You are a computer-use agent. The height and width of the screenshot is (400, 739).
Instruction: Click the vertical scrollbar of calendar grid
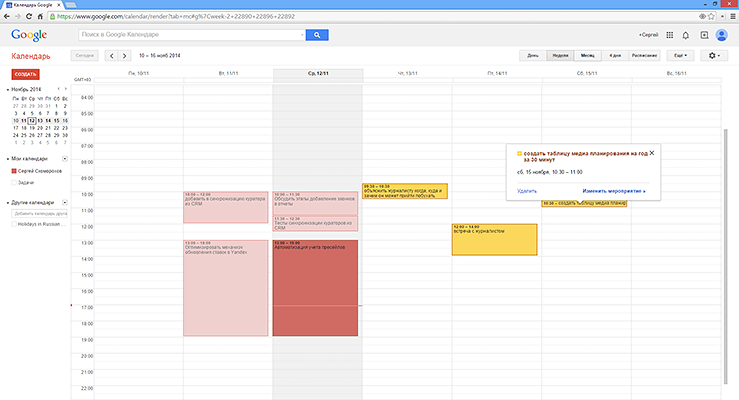click(x=726, y=257)
